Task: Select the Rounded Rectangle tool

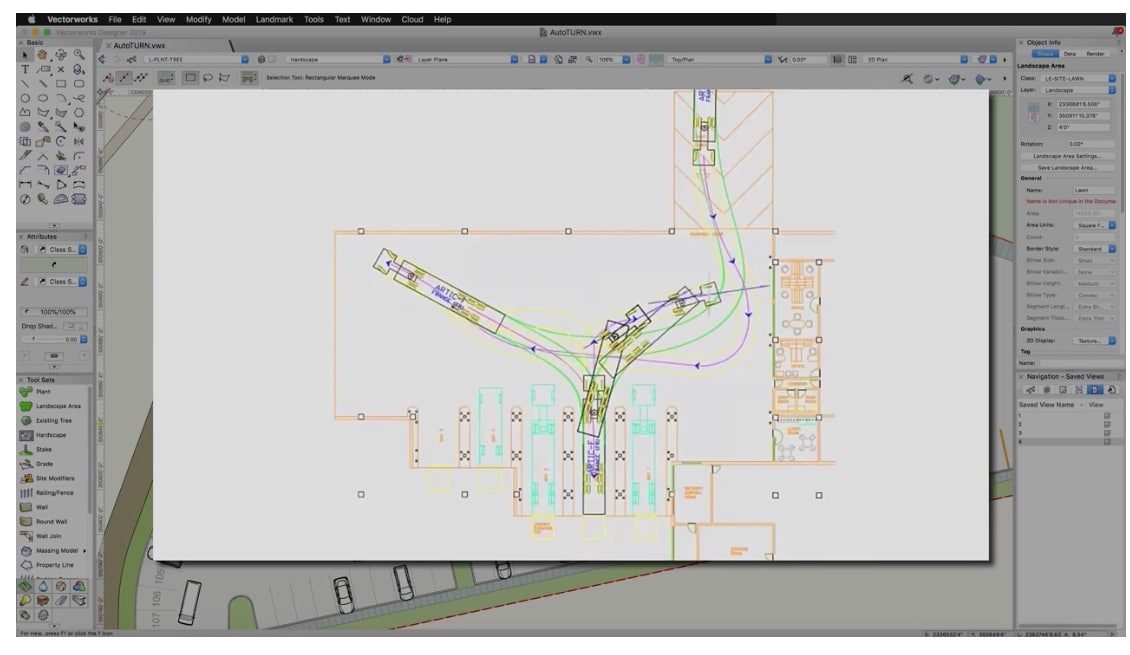Action: [79, 84]
